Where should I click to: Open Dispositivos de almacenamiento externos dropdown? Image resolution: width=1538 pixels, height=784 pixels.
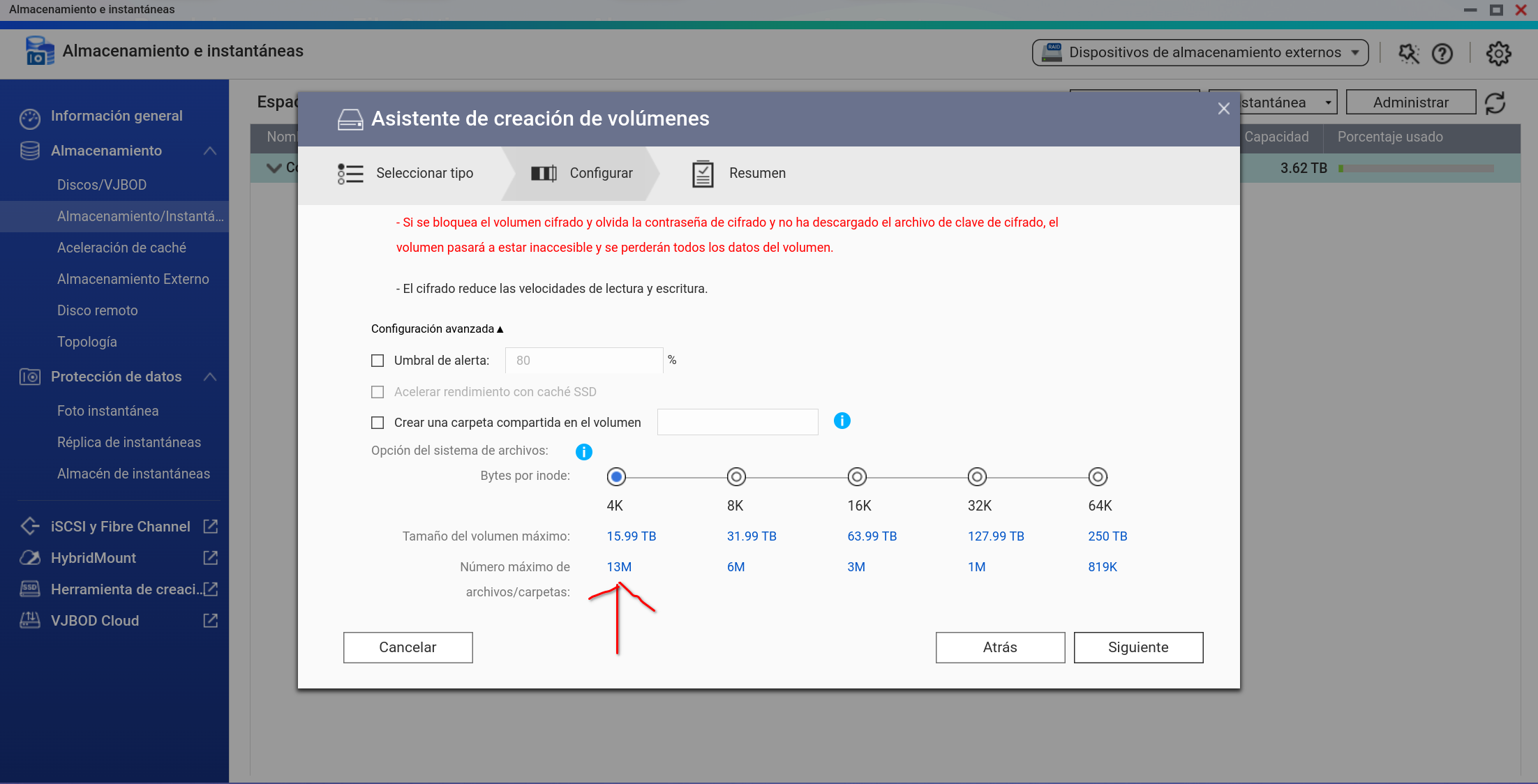[1200, 53]
